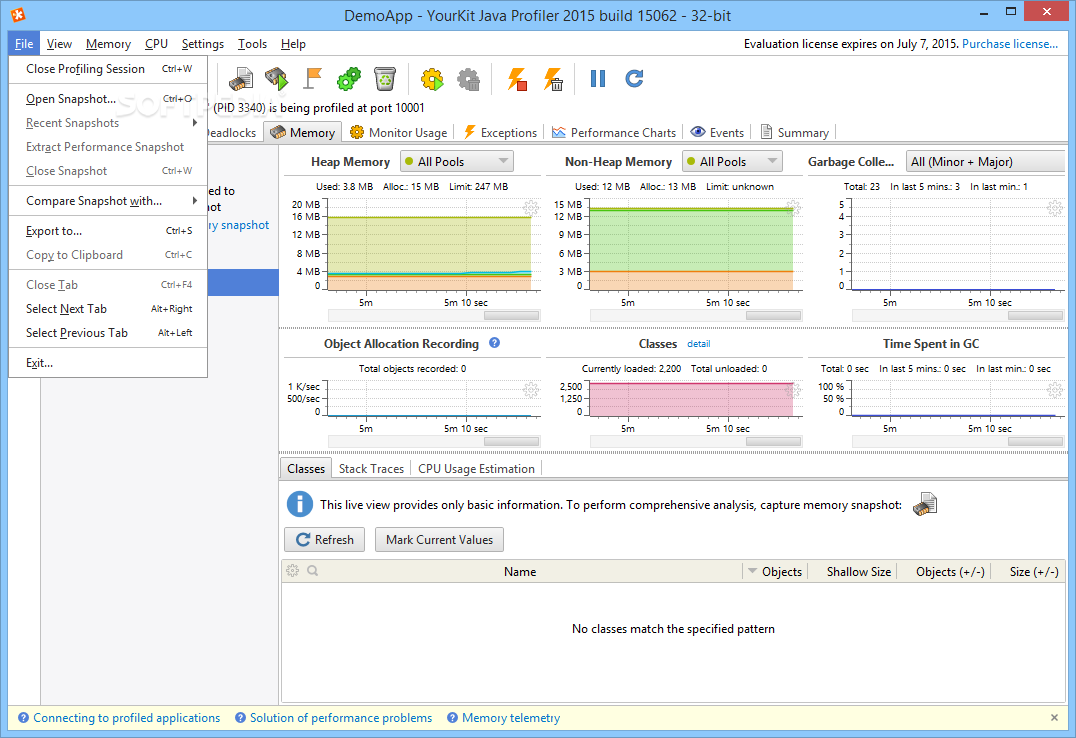Open the Memory menu in menu bar
1076x738 pixels.
tap(108, 44)
